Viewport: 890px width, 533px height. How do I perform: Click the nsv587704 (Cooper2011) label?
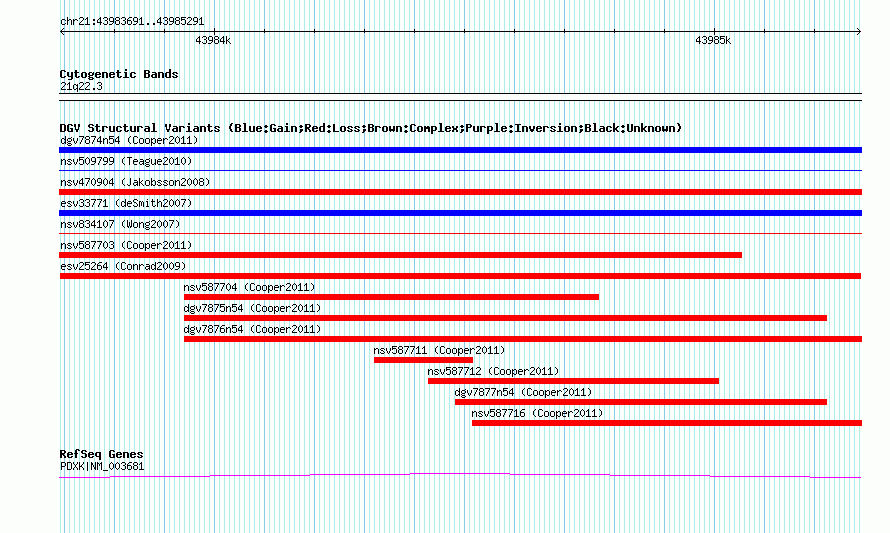[x=249, y=287]
